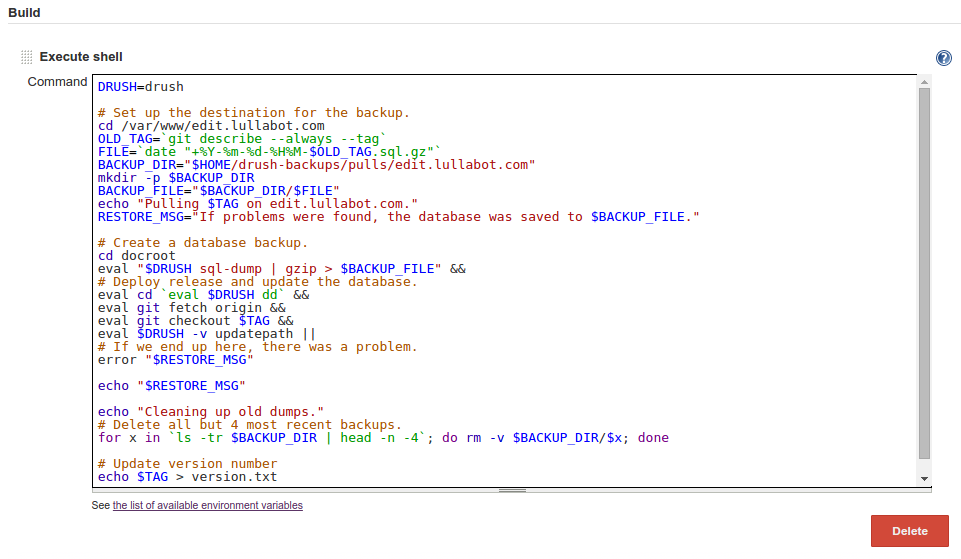This screenshot has width=961, height=559.
Task: Click the BACKUP_DIR= assignment line
Action: [316, 164]
